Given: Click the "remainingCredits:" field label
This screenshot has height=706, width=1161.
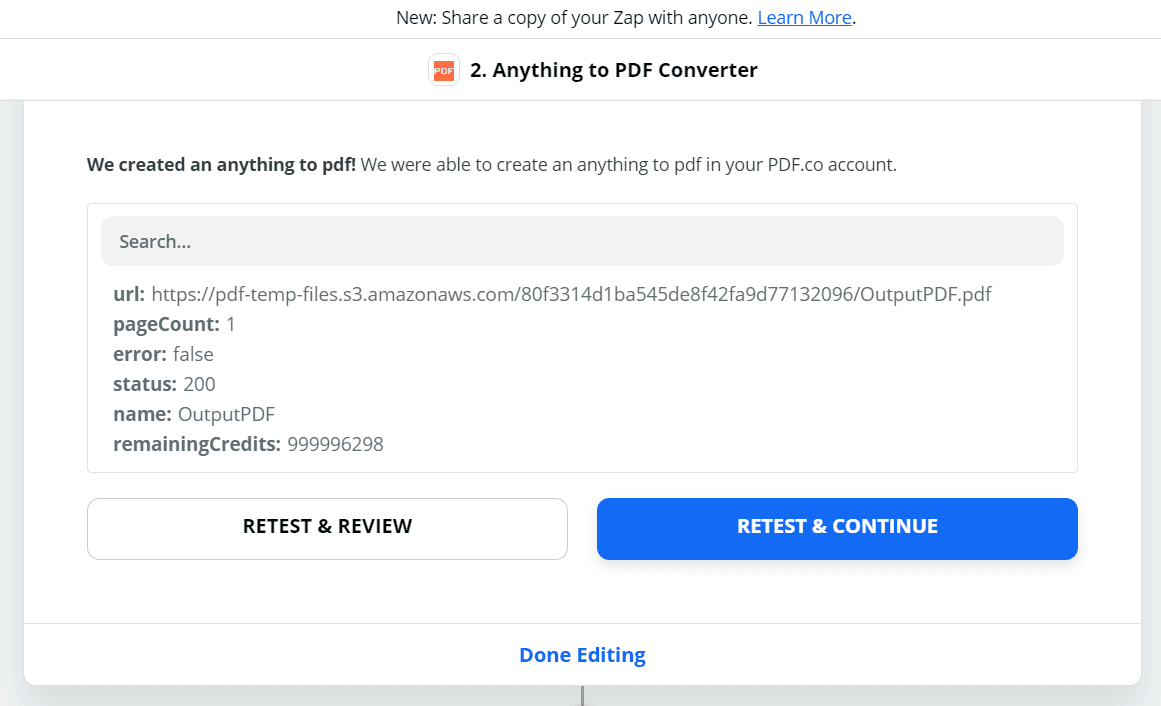Looking at the screenshot, I should tap(197, 444).
